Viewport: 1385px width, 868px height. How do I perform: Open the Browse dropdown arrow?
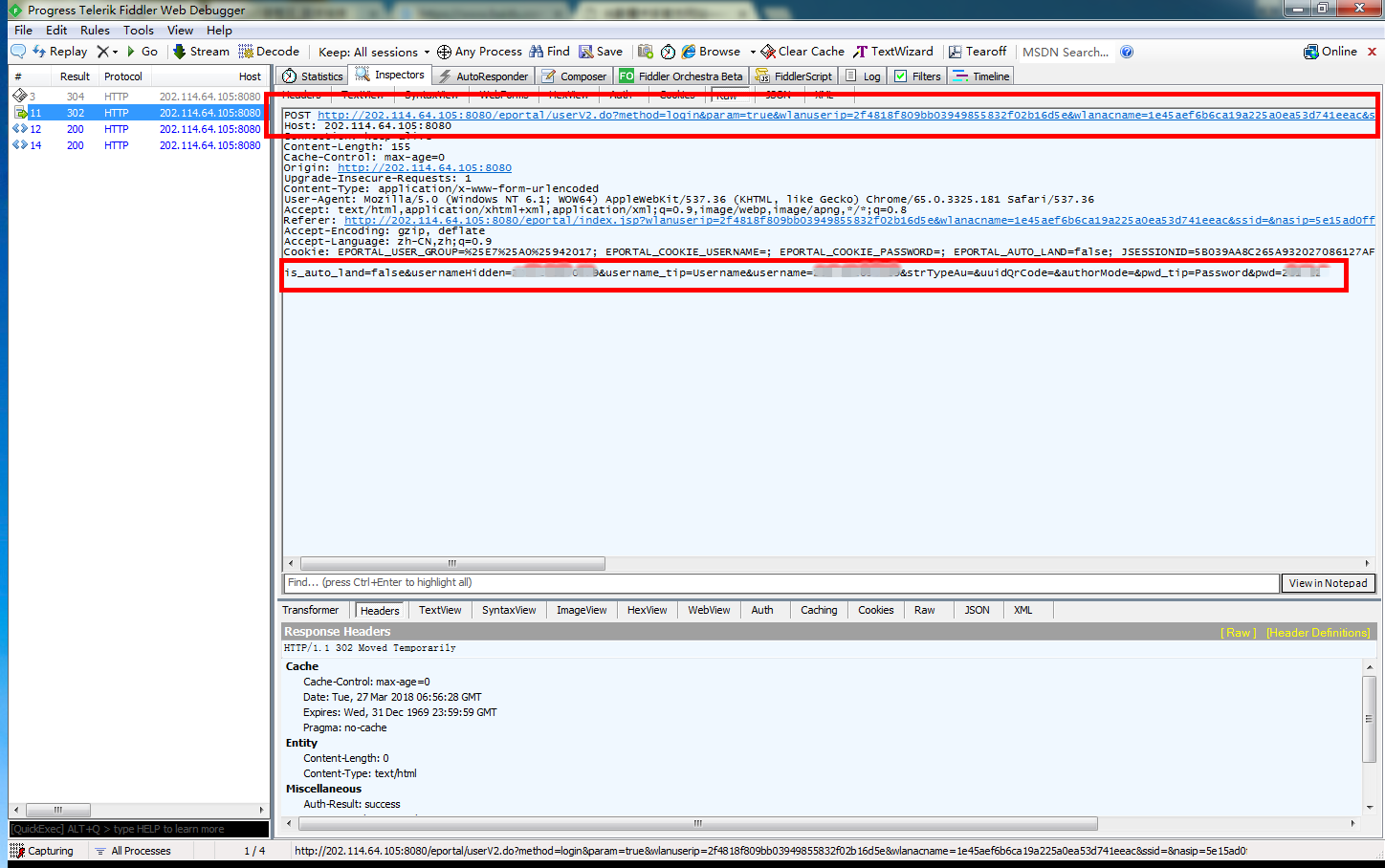tap(753, 52)
